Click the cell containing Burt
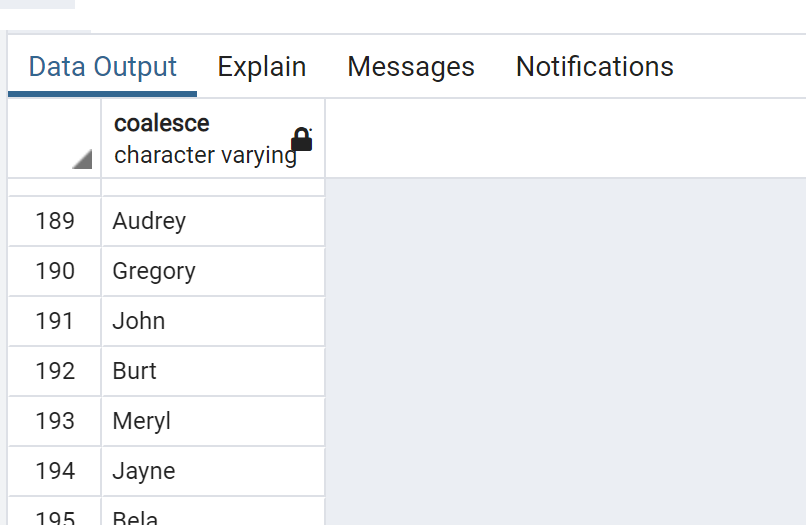This screenshot has width=806, height=525. coord(213,371)
